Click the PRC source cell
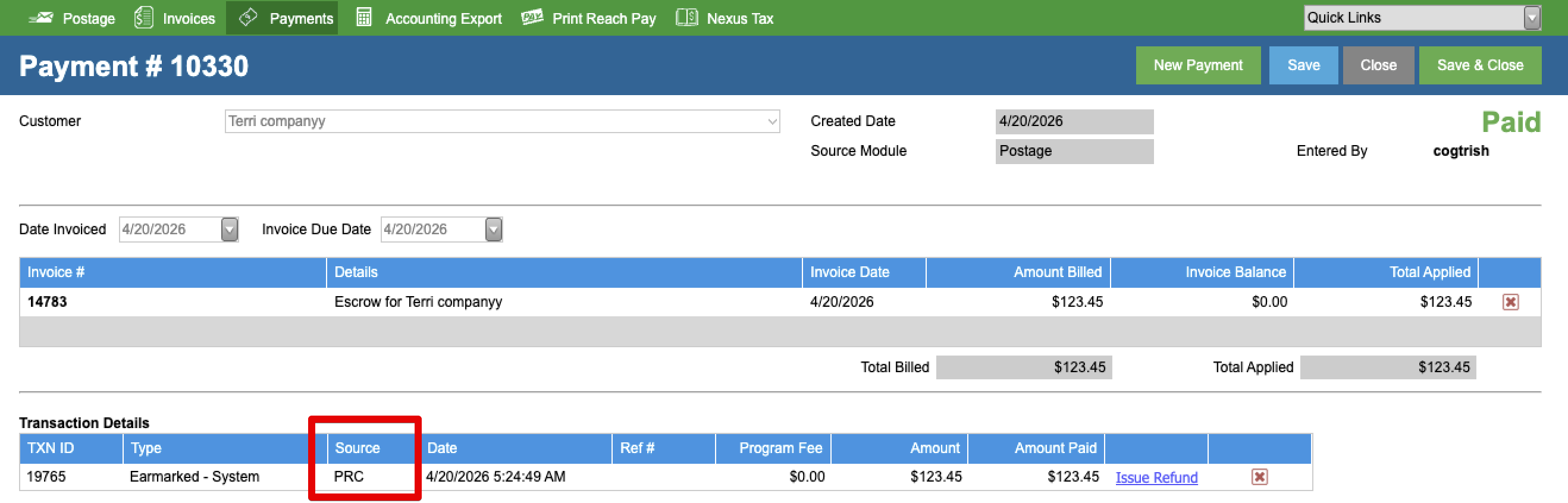Screen dimensions: 1568x503 pos(349,477)
